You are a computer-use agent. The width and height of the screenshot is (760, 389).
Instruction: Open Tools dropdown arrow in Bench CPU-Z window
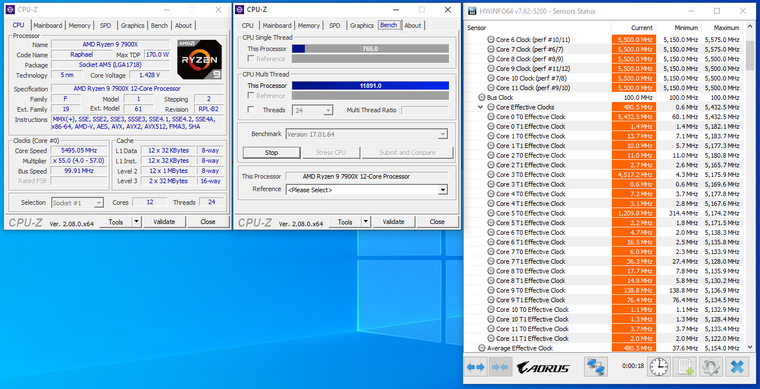tap(366, 222)
